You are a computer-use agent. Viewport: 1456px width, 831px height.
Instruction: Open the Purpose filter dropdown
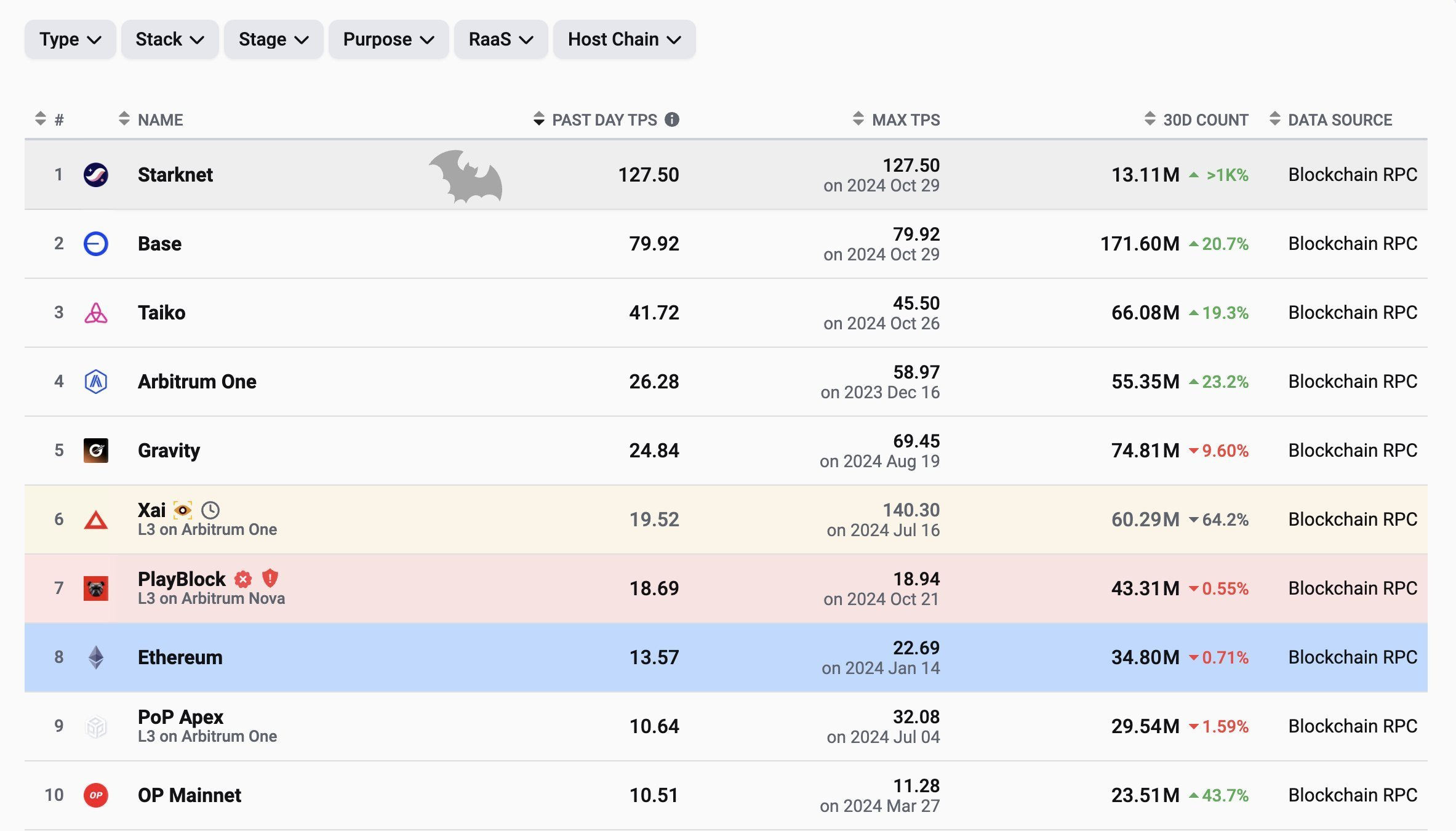click(388, 39)
